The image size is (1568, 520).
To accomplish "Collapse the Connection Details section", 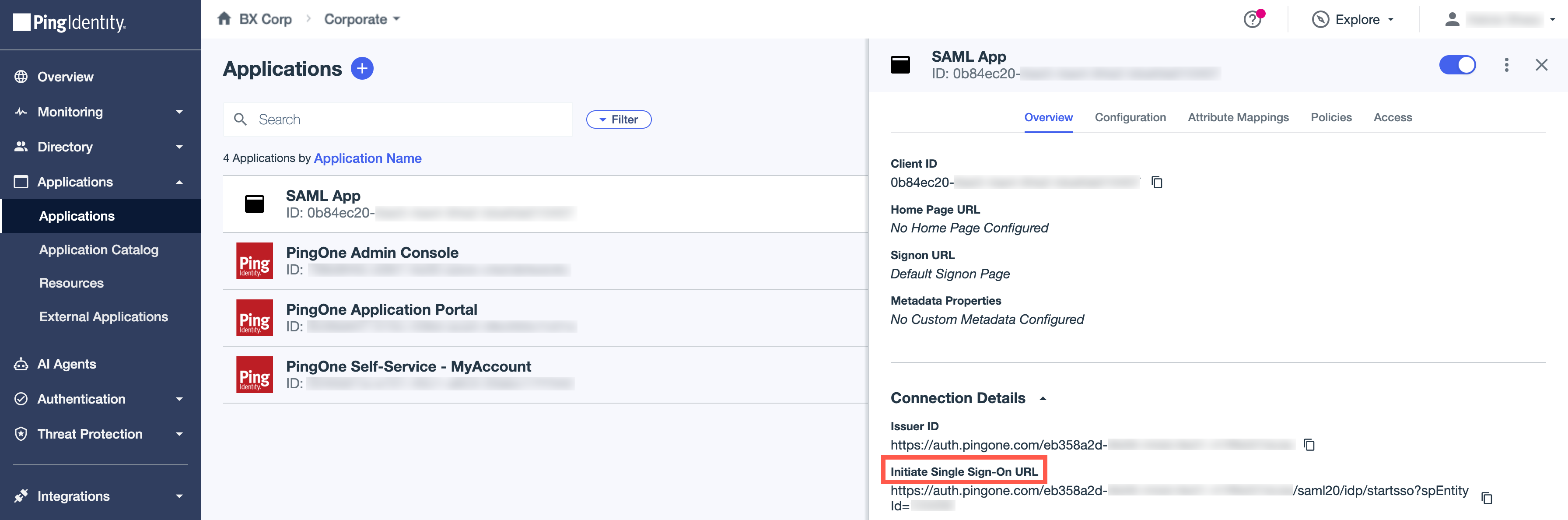I will pyautogui.click(x=1043, y=398).
